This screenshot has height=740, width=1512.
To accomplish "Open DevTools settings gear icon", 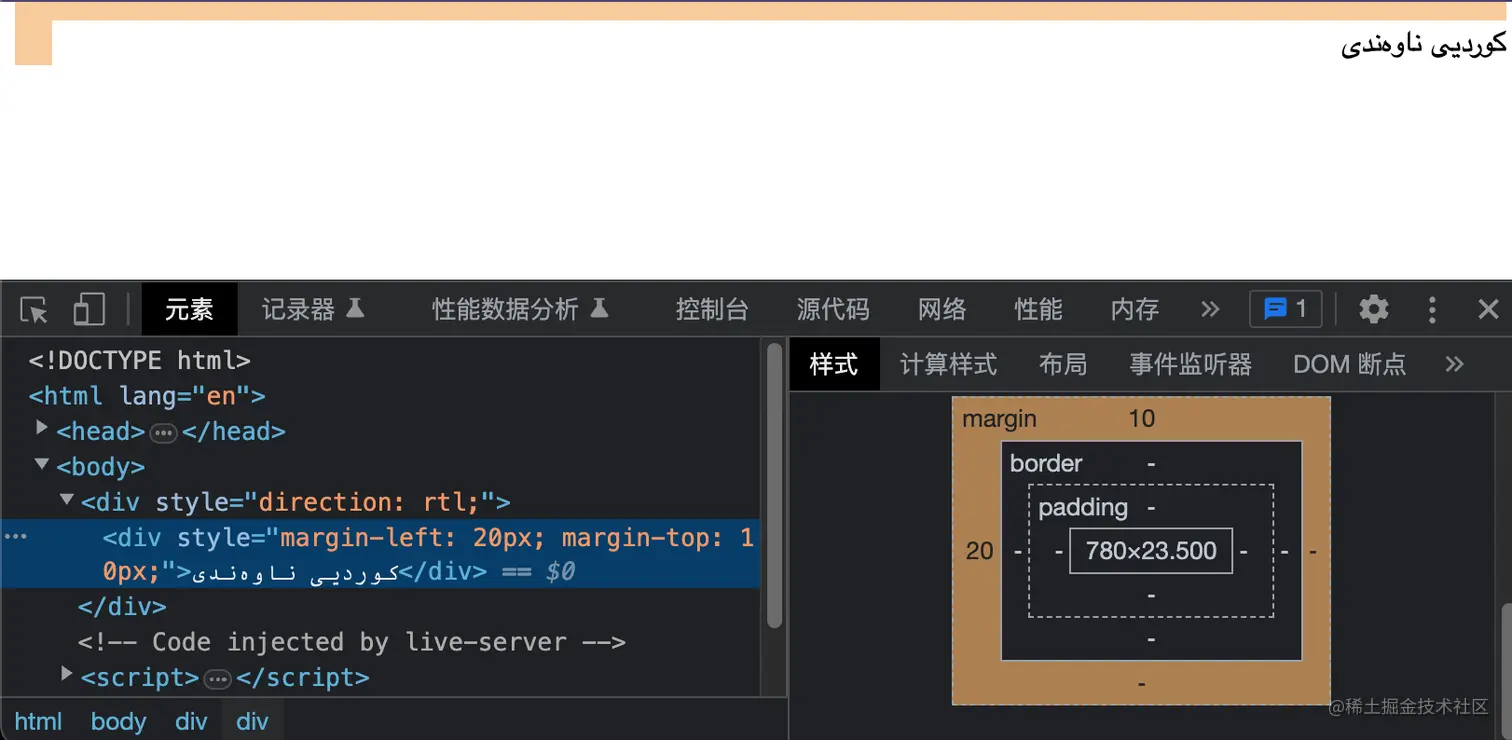I will [x=1374, y=309].
